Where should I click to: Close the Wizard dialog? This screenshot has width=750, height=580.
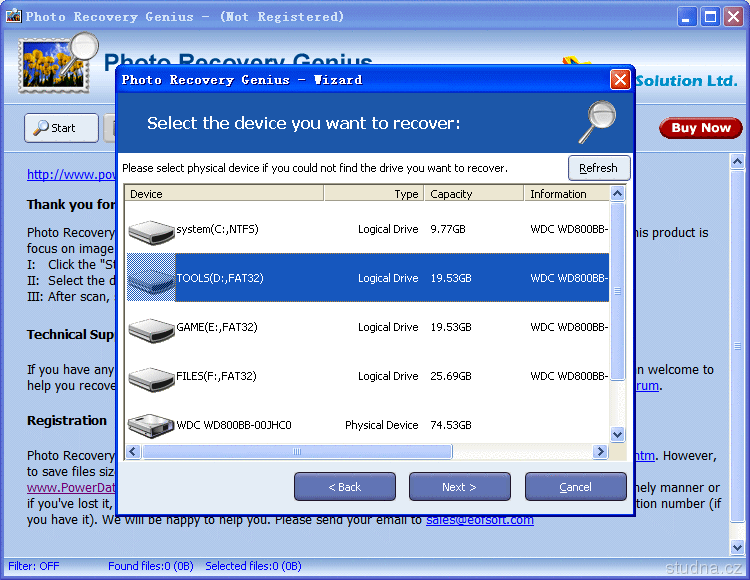coord(620,79)
